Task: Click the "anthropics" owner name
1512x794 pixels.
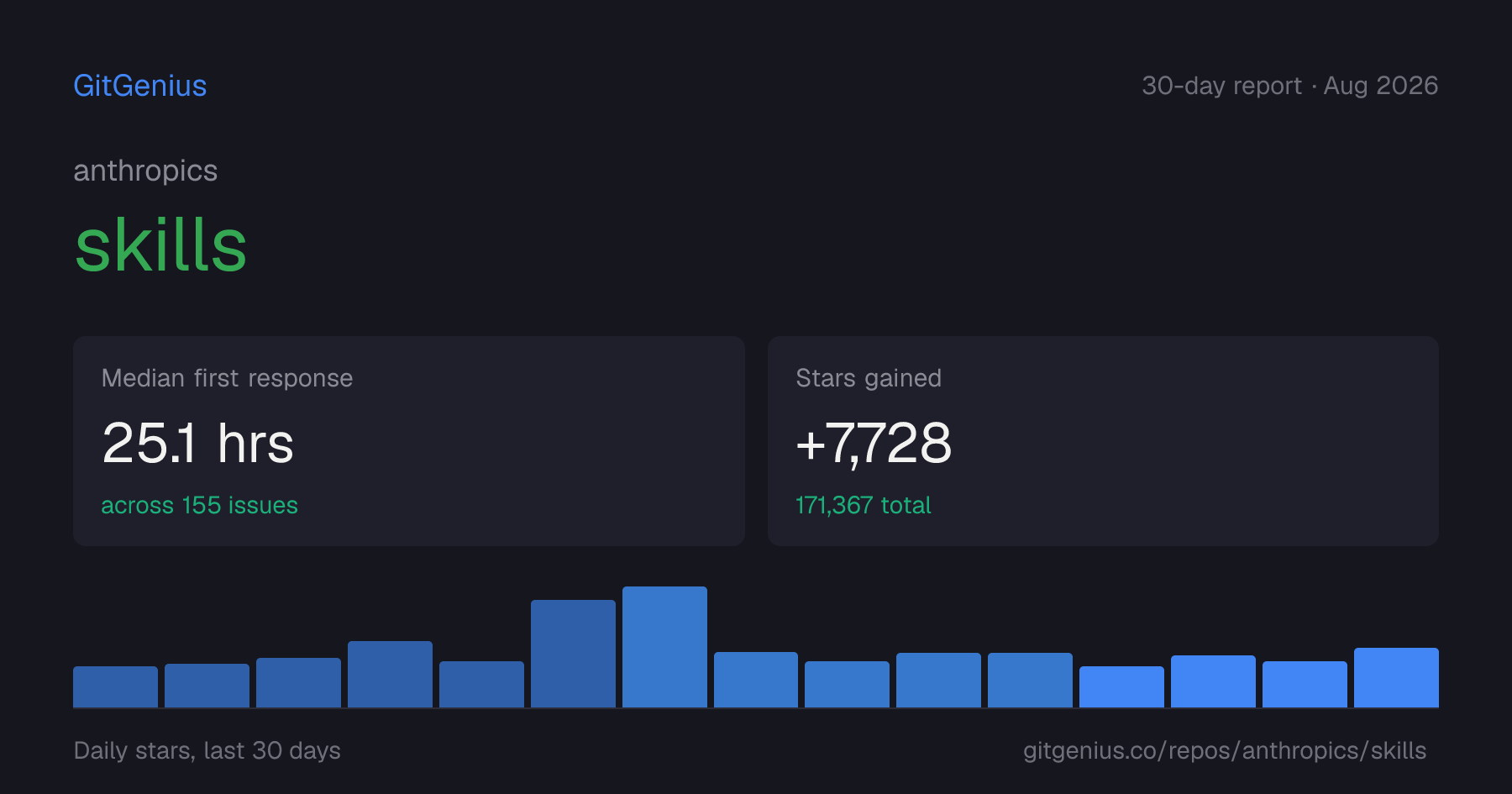Action: pos(145,171)
